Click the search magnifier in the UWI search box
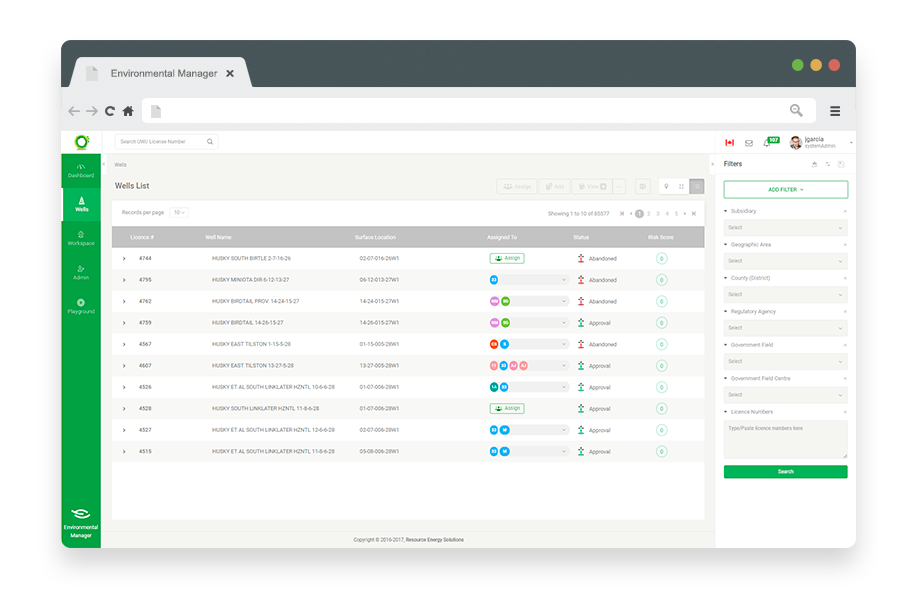 (210, 142)
